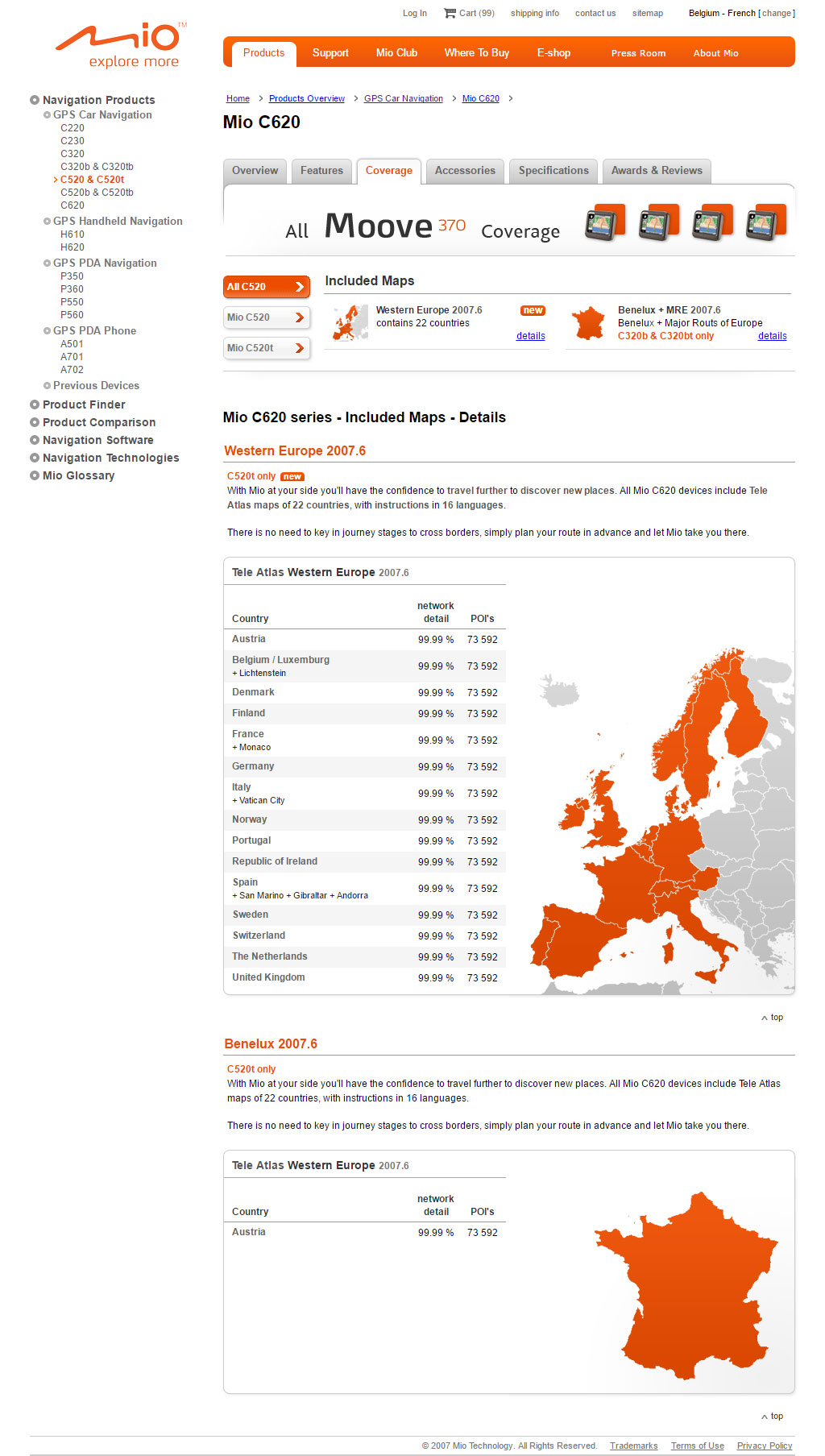Click the Western Europe small map icon
This screenshot has width=825, height=1456.
350,322
